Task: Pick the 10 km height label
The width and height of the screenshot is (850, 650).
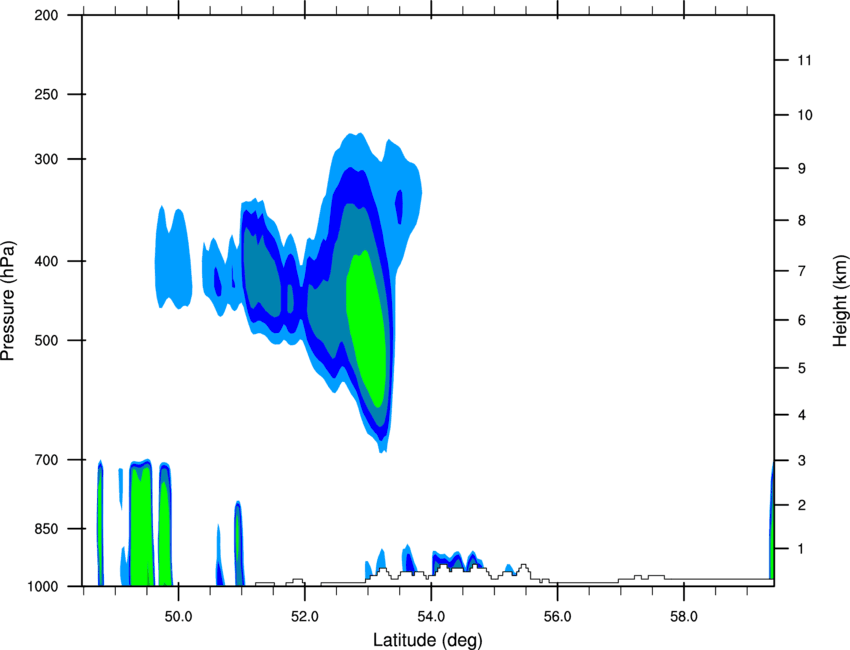Action: (805, 115)
